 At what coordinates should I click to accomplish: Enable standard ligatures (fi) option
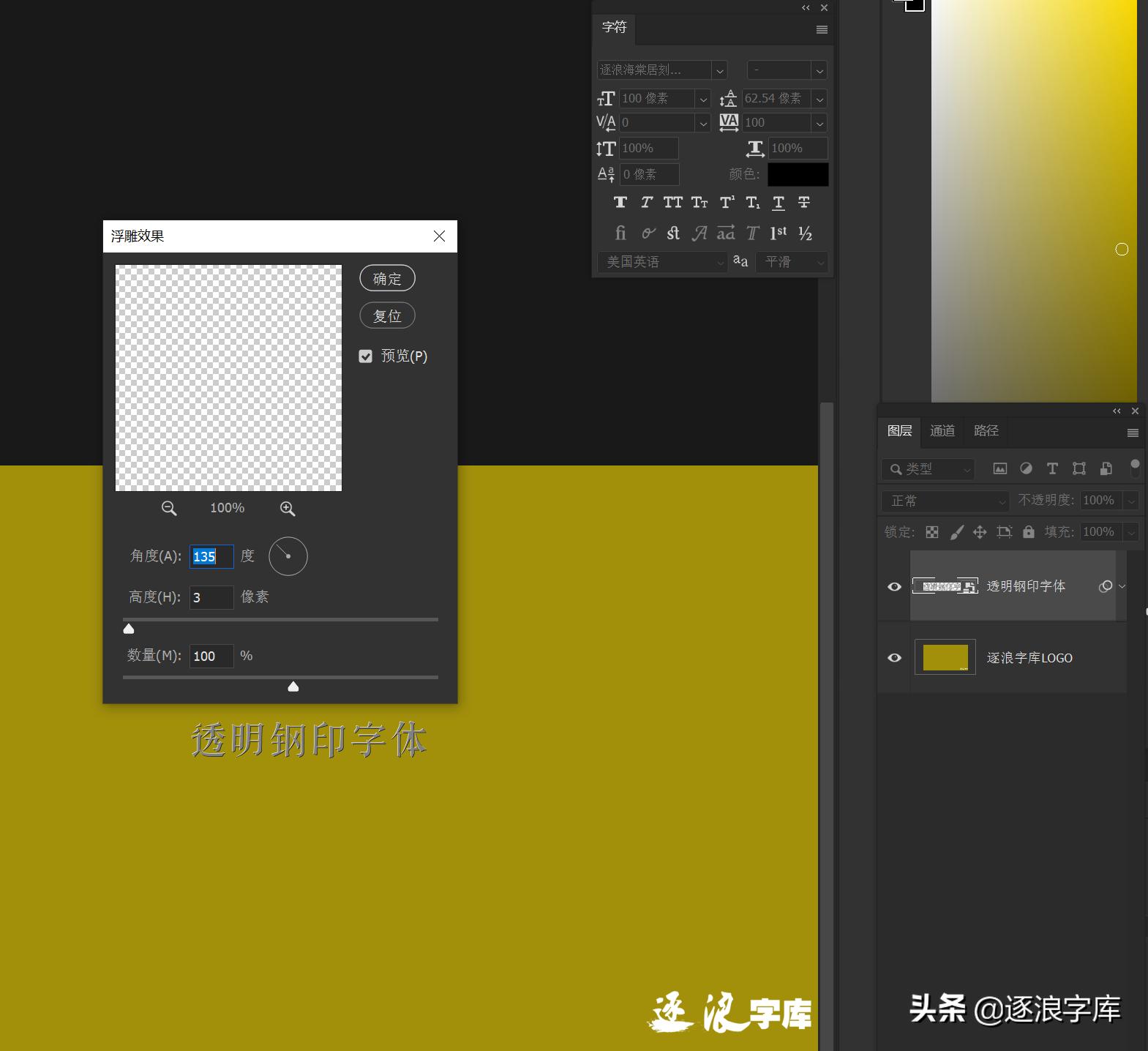620,233
